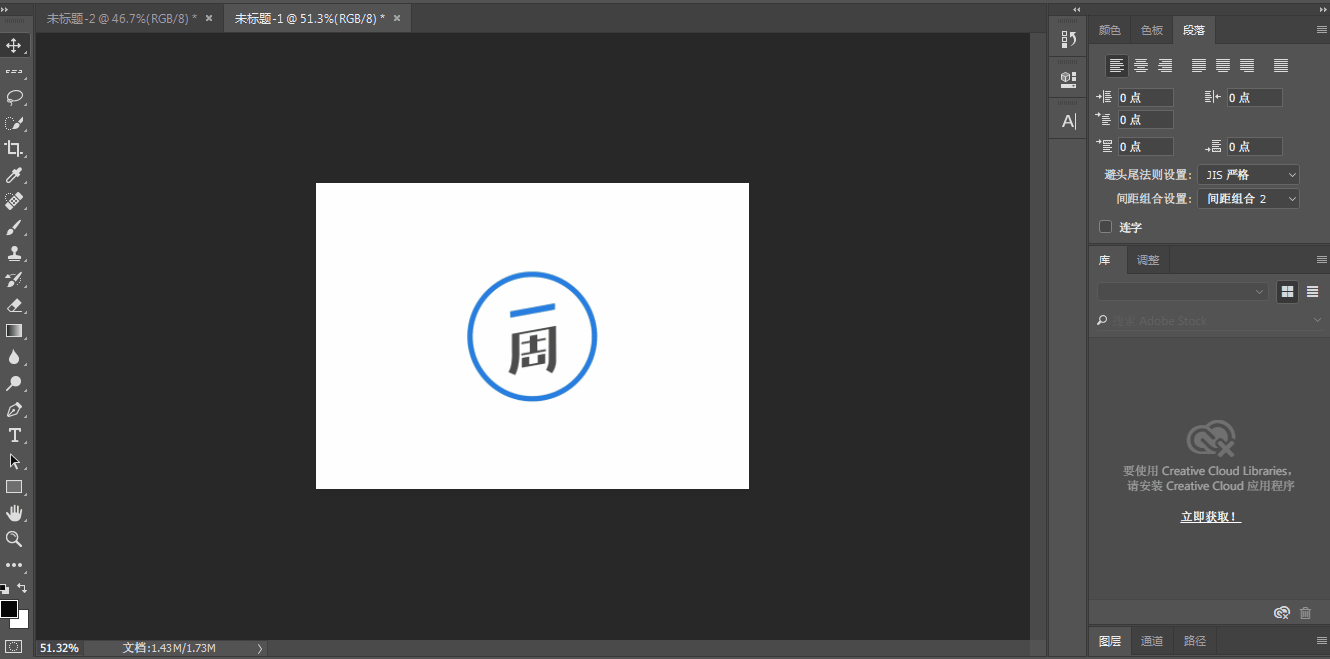Screen dimensions: 1330x659
Task: Select the Blur tool
Action: pyautogui.click(x=14, y=357)
